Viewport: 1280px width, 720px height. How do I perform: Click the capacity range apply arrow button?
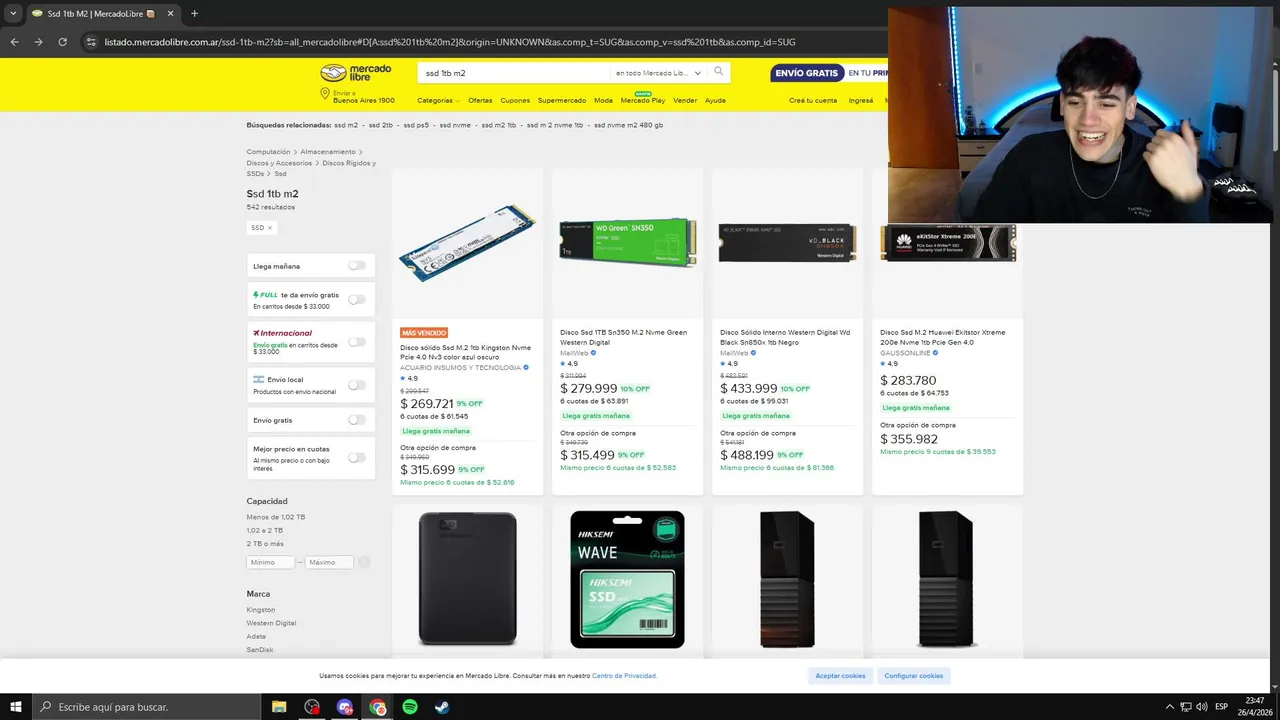pyautogui.click(x=364, y=562)
